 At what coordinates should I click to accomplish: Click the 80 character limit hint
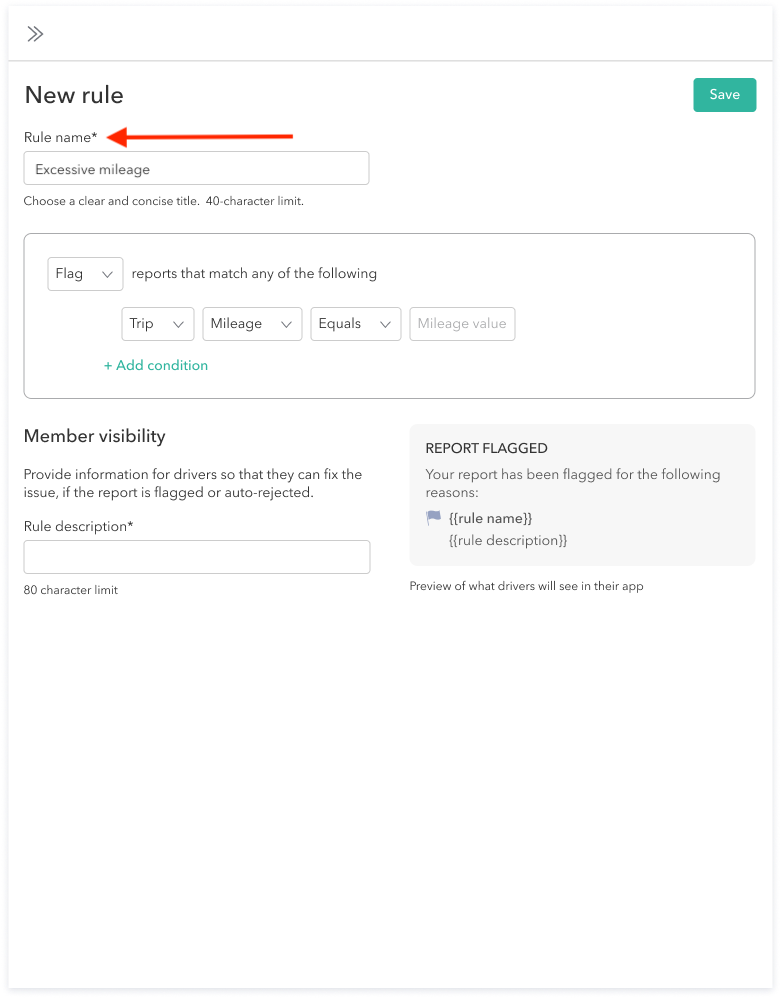click(x=71, y=590)
